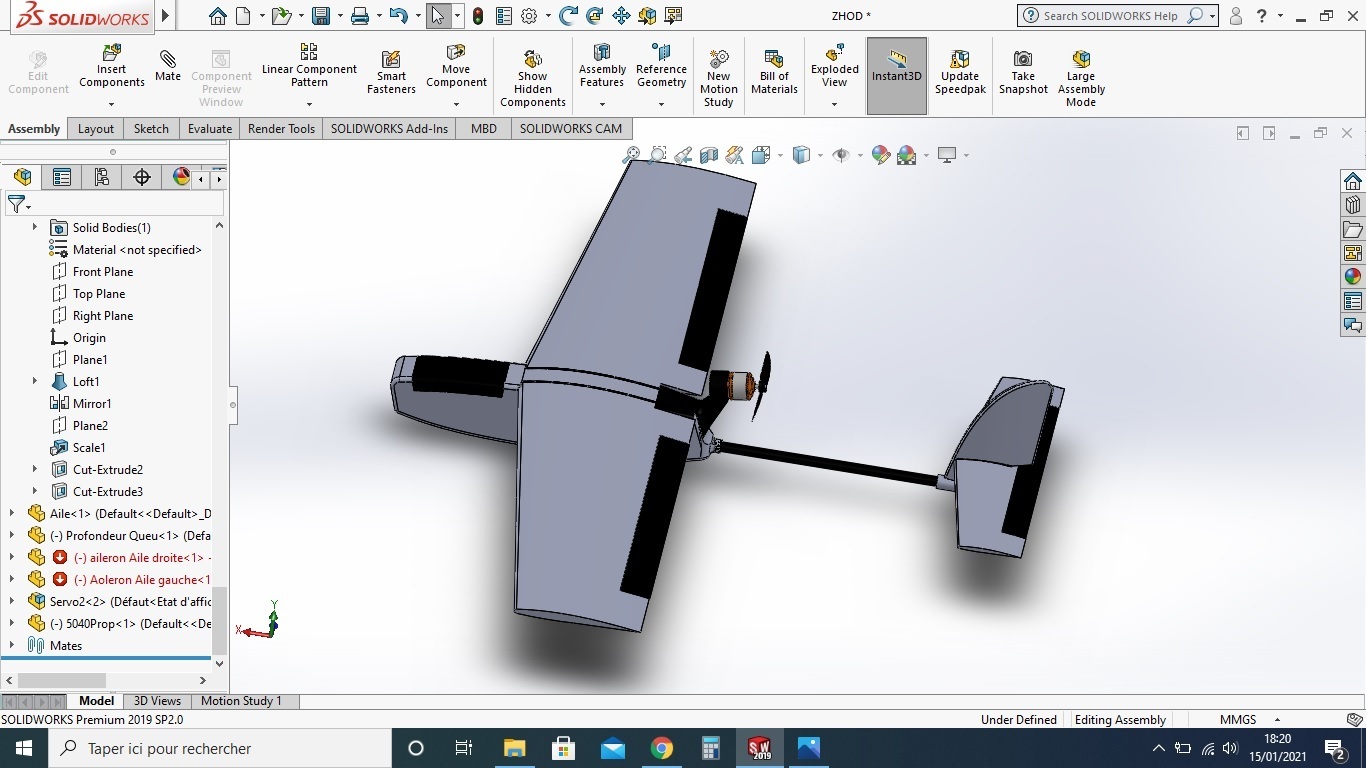
Task: Open the Motion Study 1 tab
Action: click(x=241, y=701)
